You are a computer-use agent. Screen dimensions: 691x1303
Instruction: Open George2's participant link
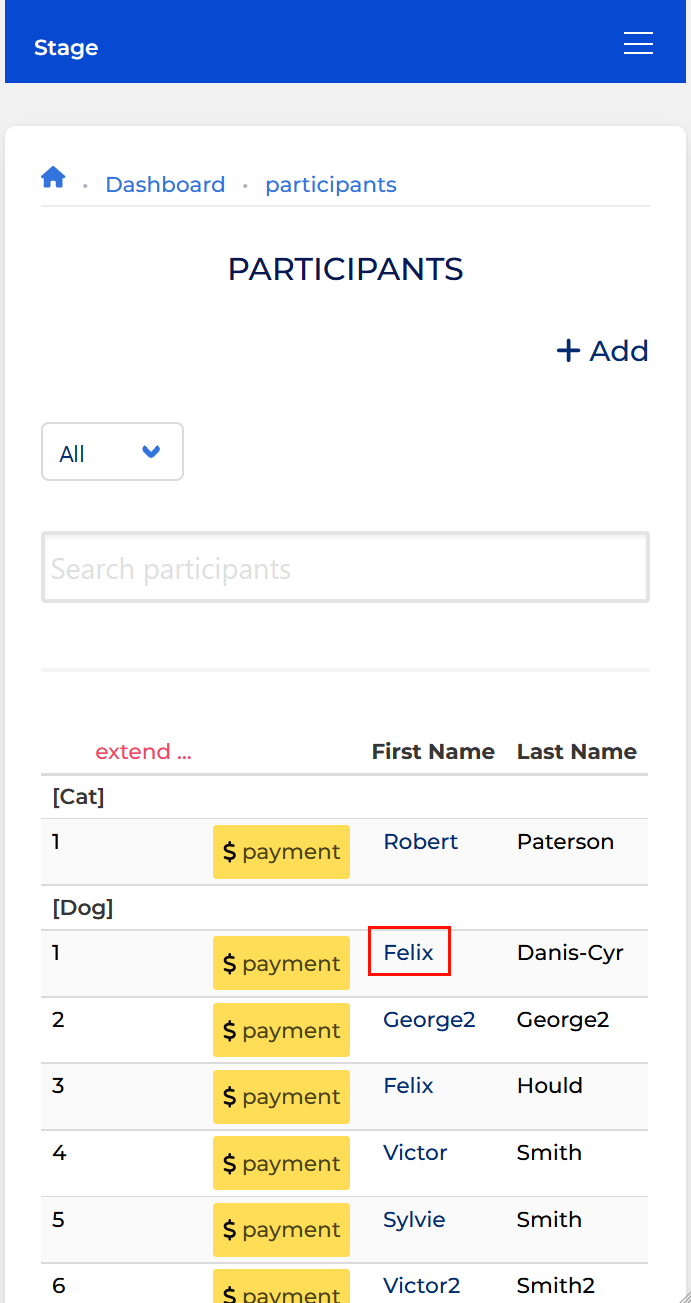(429, 1020)
